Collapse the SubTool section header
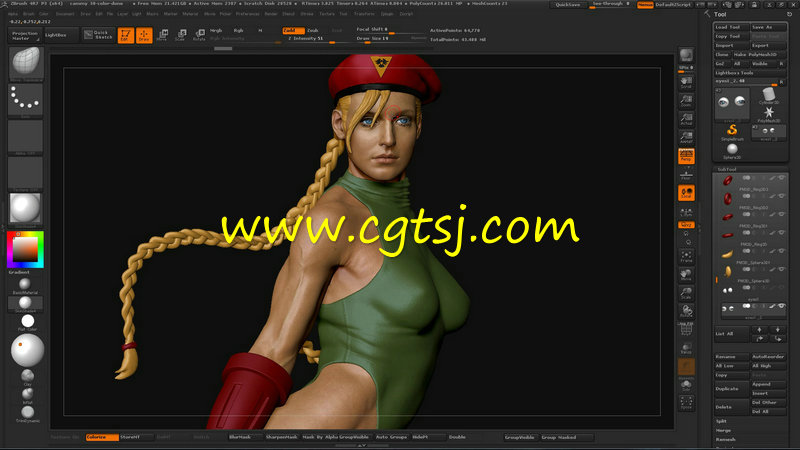The height and width of the screenshot is (450, 800). pyautogui.click(x=750, y=169)
